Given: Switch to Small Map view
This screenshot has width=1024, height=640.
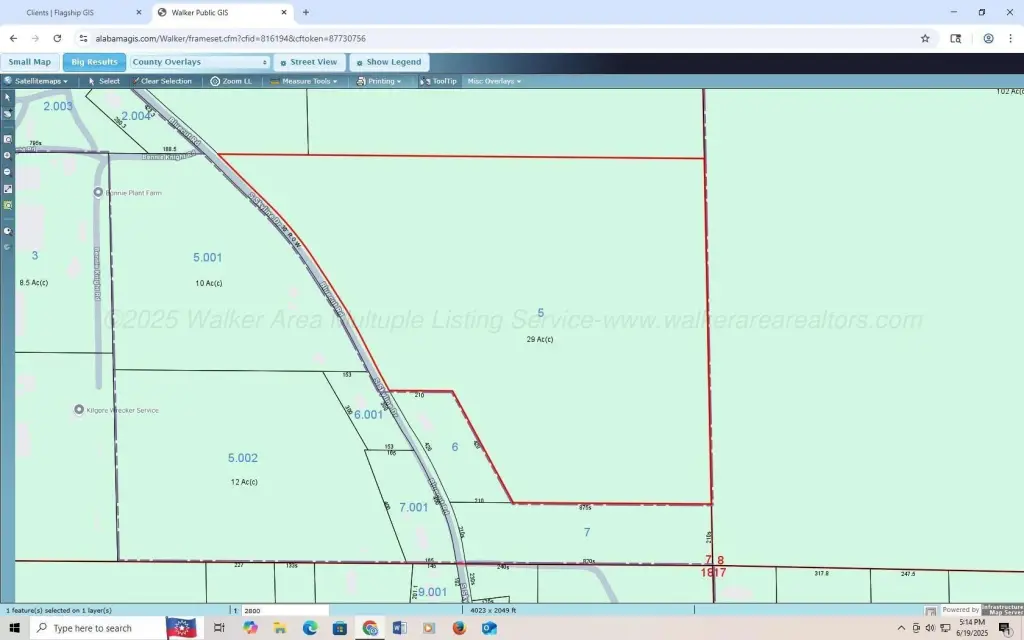Looking at the screenshot, I should 30,62.
